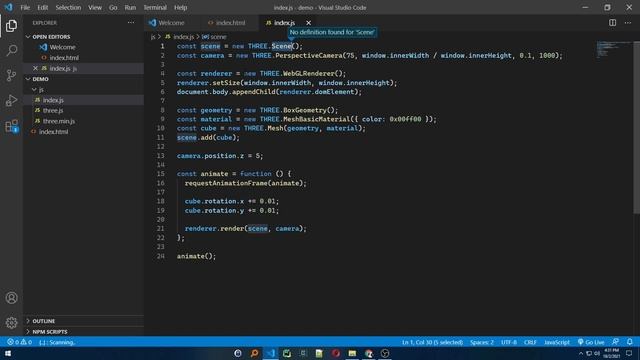The image size is (640, 360).
Task: Click the JavaScript language mode status item
Action: (x=557, y=342)
